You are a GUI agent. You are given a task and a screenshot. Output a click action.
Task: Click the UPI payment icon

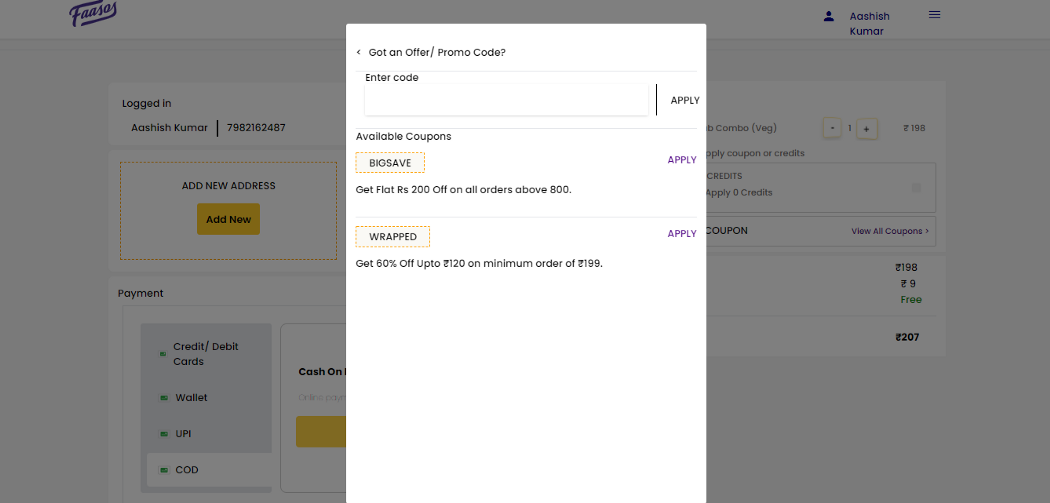(164, 434)
